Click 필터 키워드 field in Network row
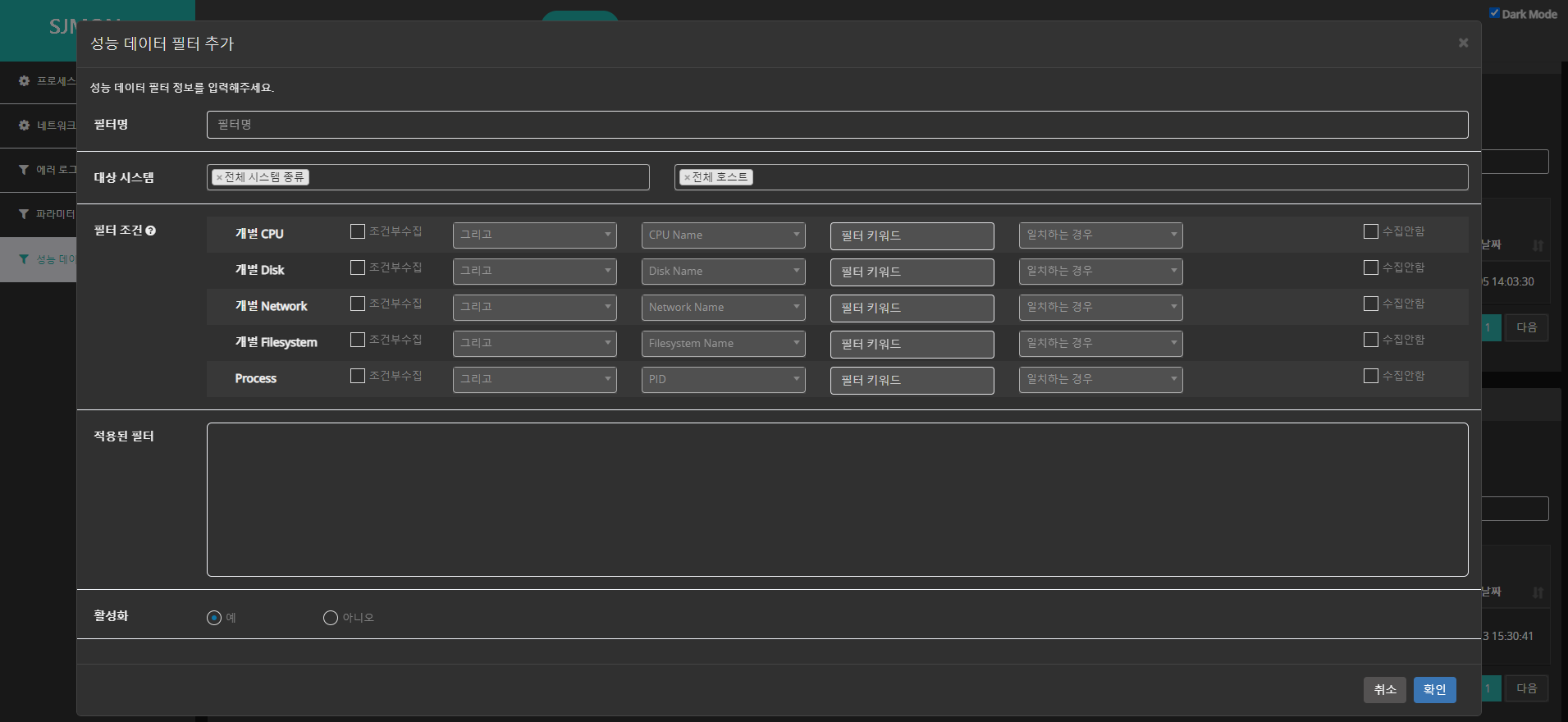This screenshot has height=722, width=1568. tap(912, 308)
